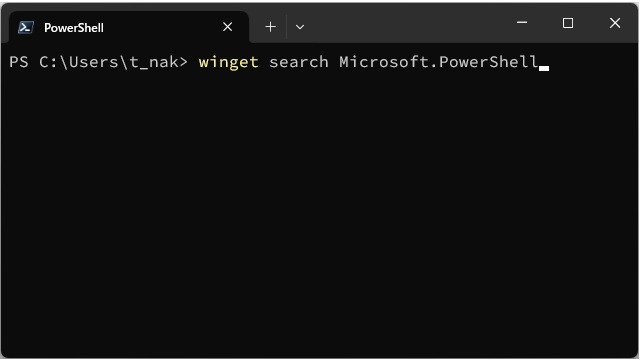Screen dimensions: 640x360
Task: Open a new tab with the plus button
Action: pyautogui.click(x=270, y=27)
